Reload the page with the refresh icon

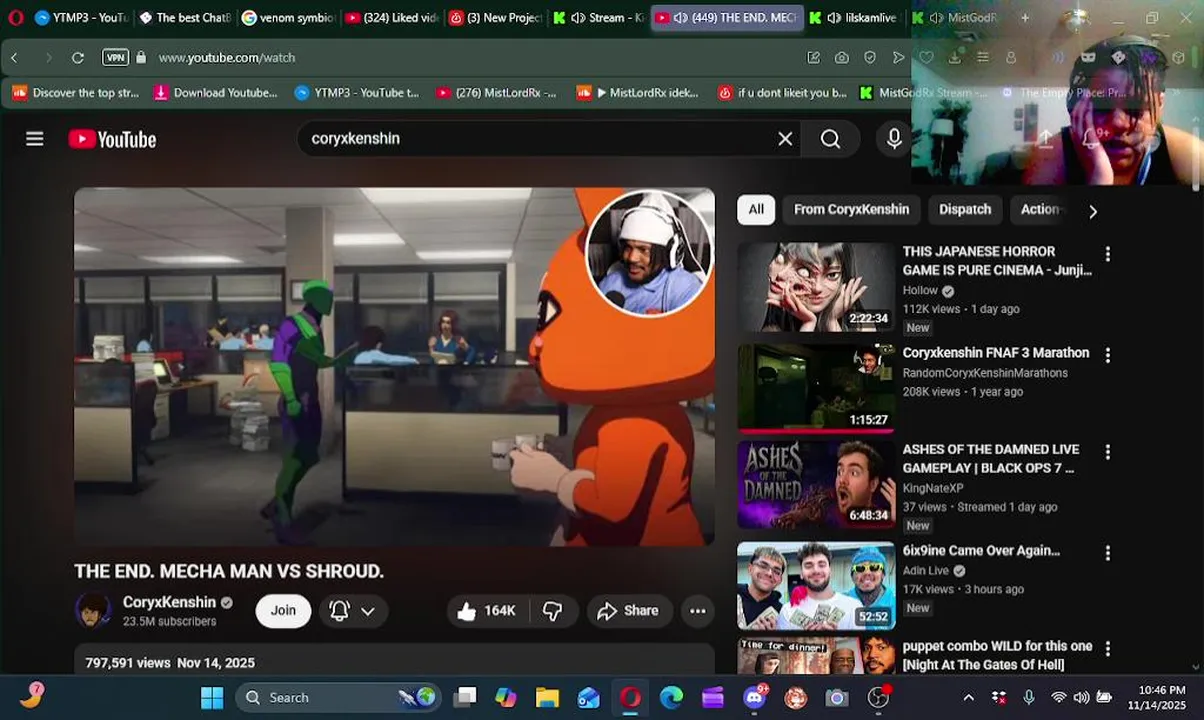click(78, 58)
